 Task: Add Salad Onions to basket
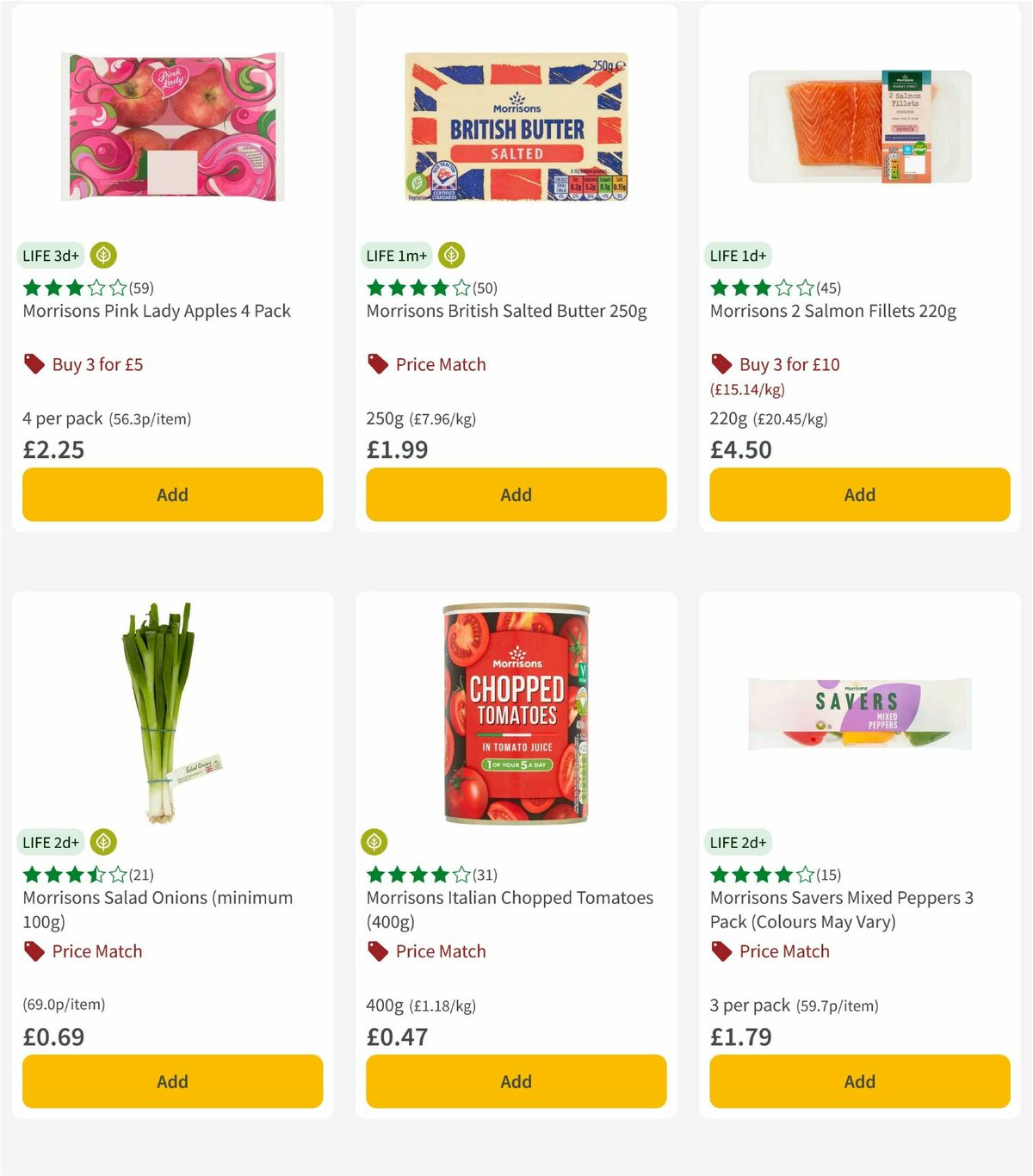(x=172, y=1081)
